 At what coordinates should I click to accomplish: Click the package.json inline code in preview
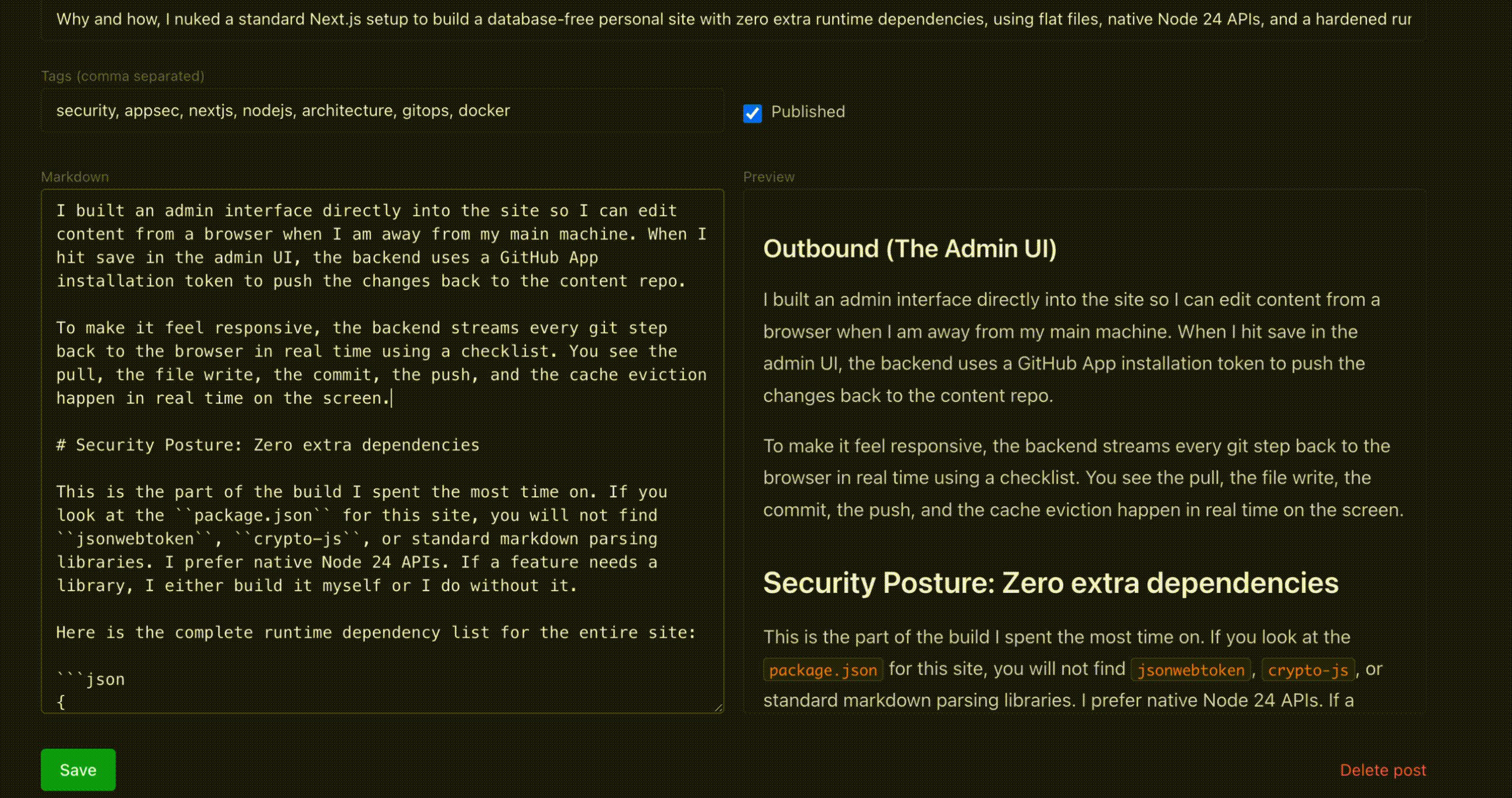point(823,670)
